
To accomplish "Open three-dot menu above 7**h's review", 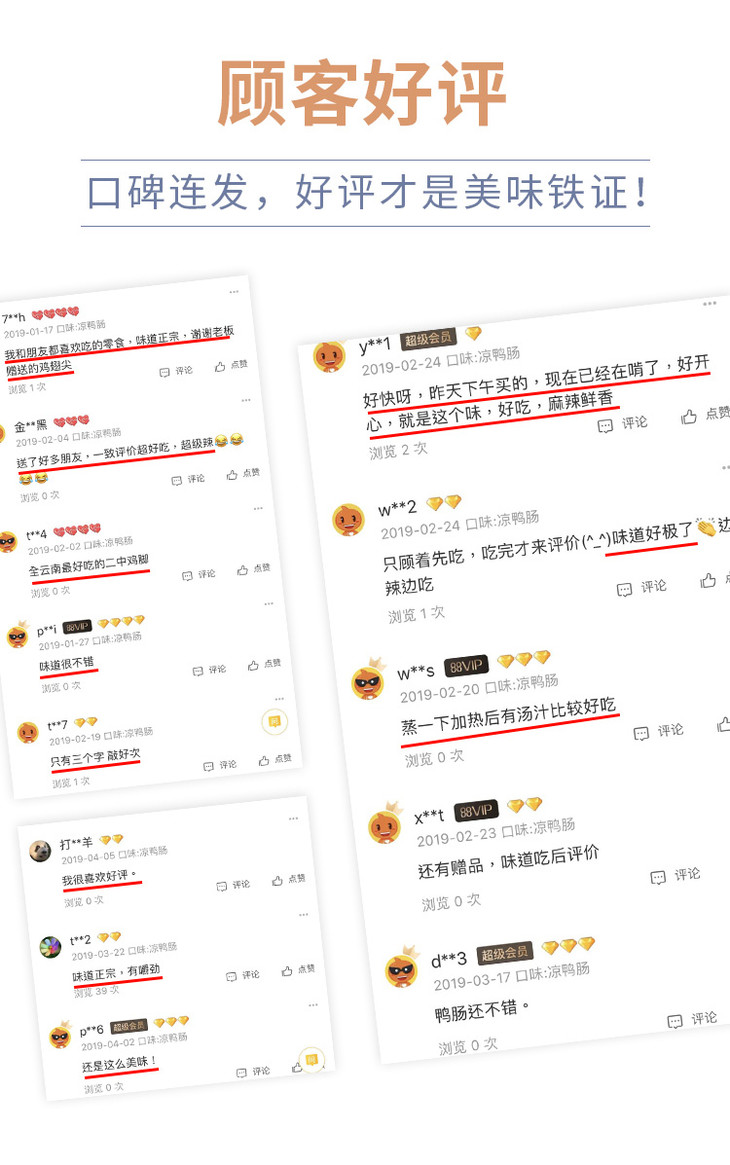I will pyautogui.click(x=234, y=292).
